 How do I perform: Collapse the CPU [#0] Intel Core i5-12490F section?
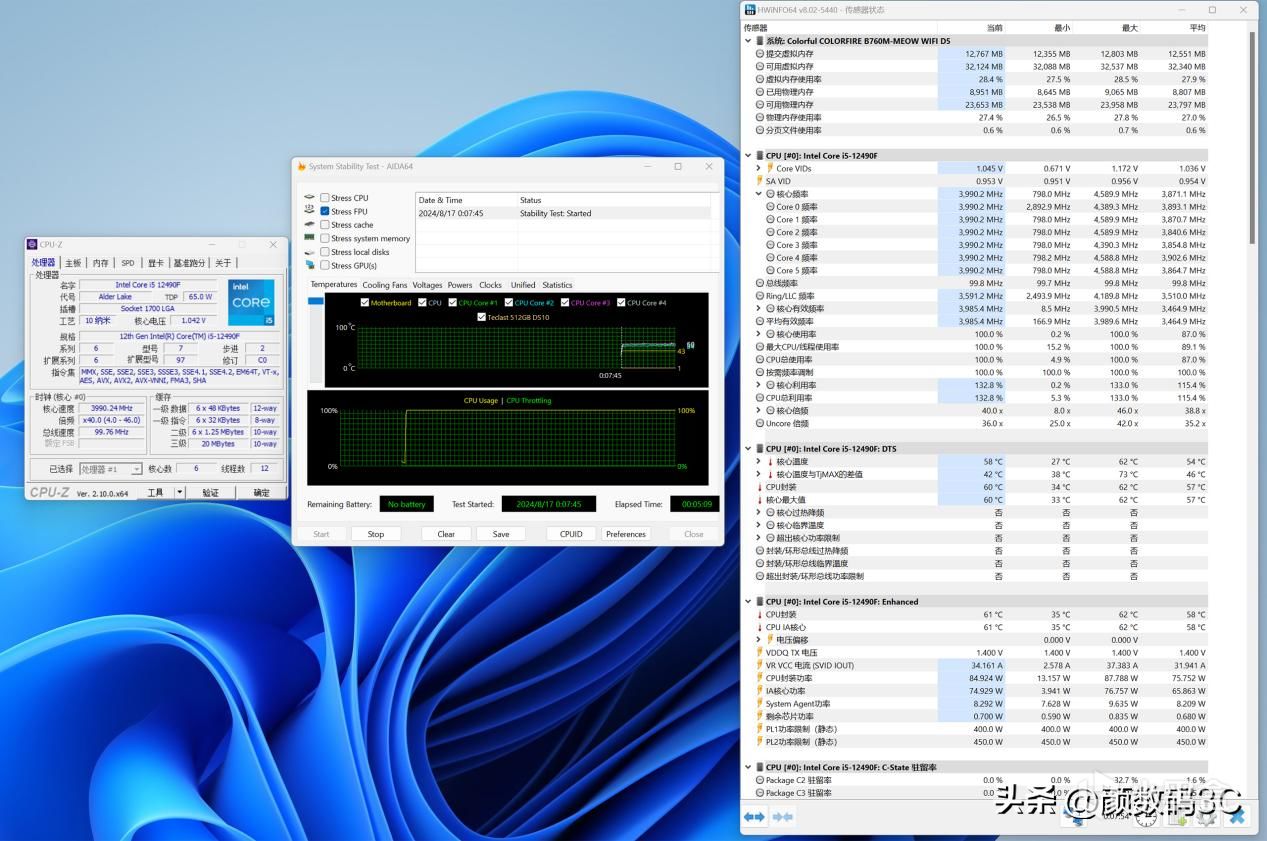pos(748,156)
